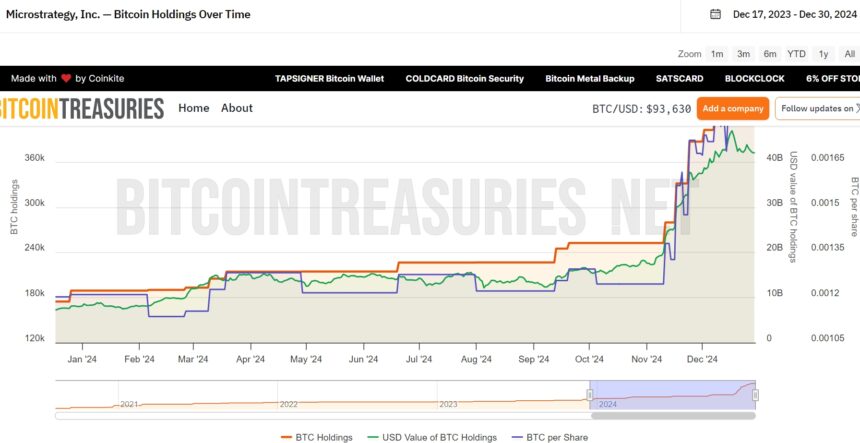Click the BTC/USD: $93,630 price text

pos(642,109)
